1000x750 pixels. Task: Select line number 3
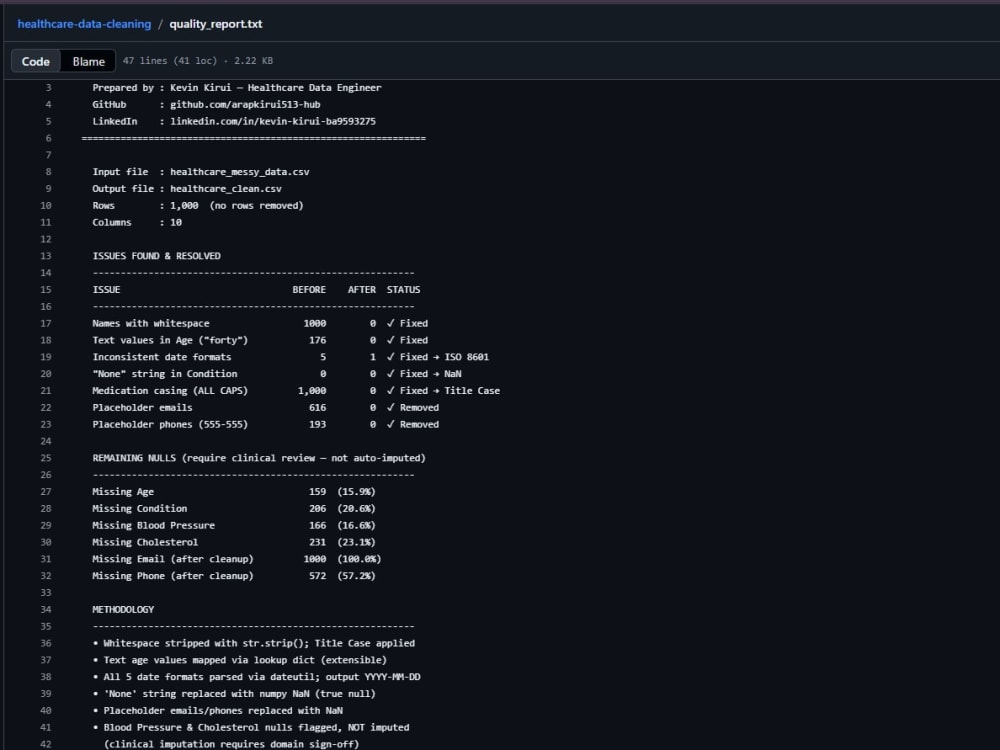click(48, 87)
